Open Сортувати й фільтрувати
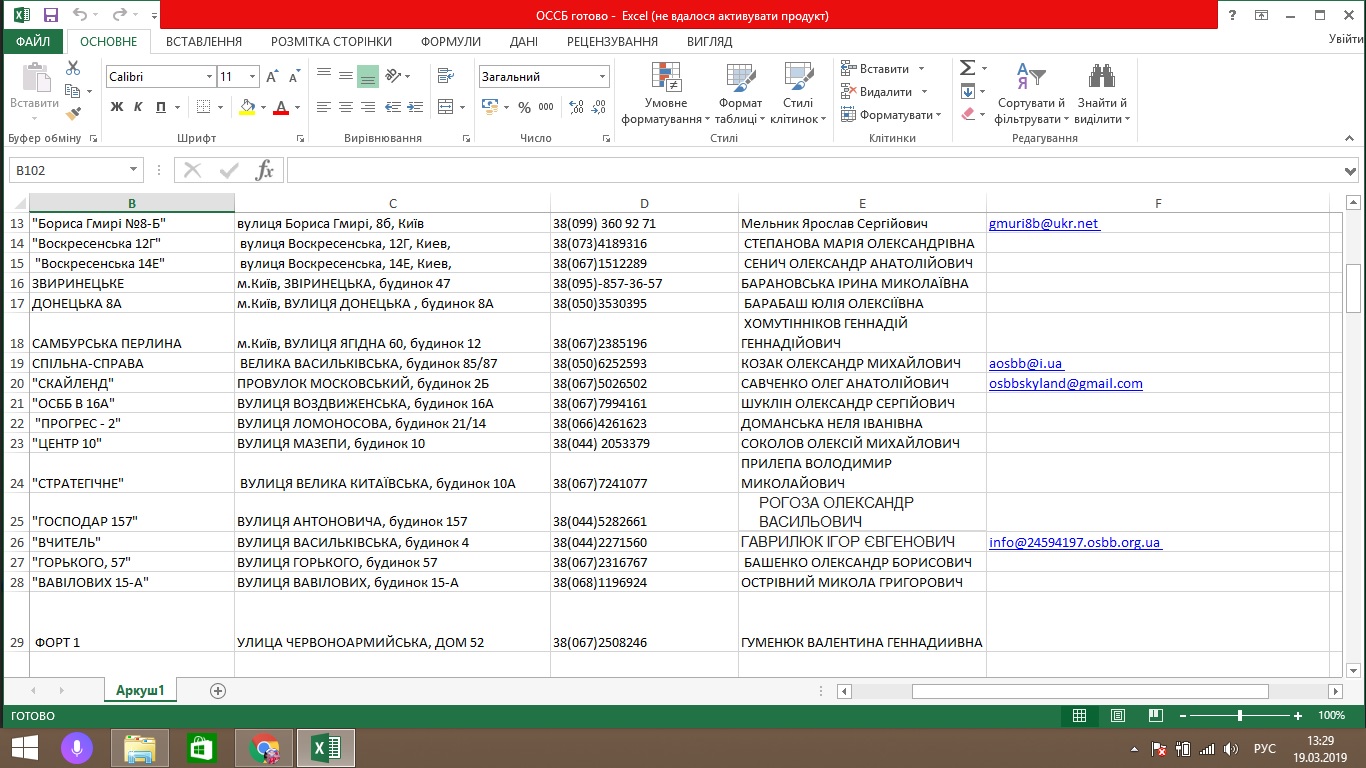The width and height of the screenshot is (1366, 768). tap(1030, 94)
